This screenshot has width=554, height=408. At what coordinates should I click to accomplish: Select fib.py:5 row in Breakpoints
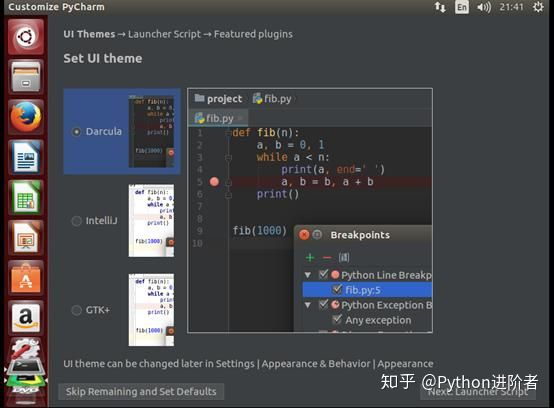(367, 290)
